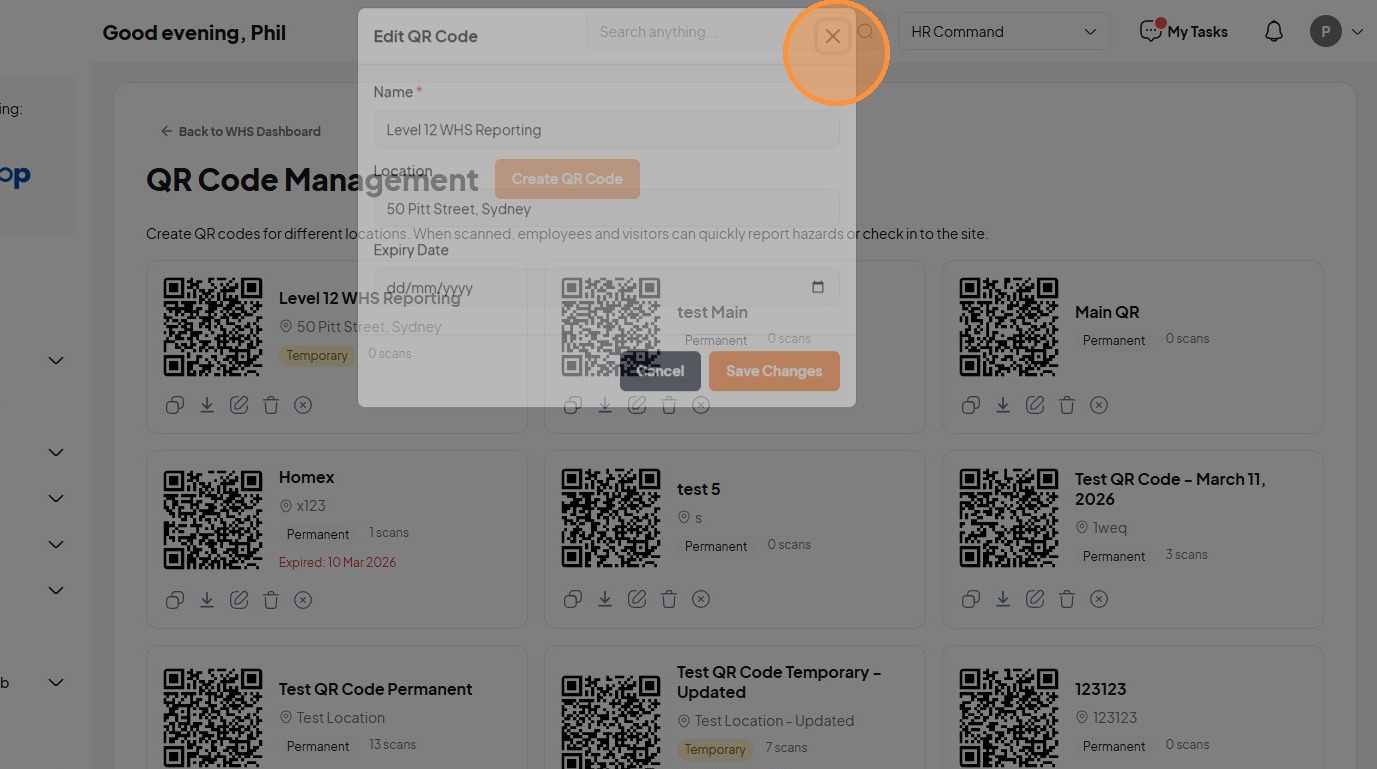Click the search magnifier icon
This screenshot has height=769, width=1377.
[x=866, y=32]
